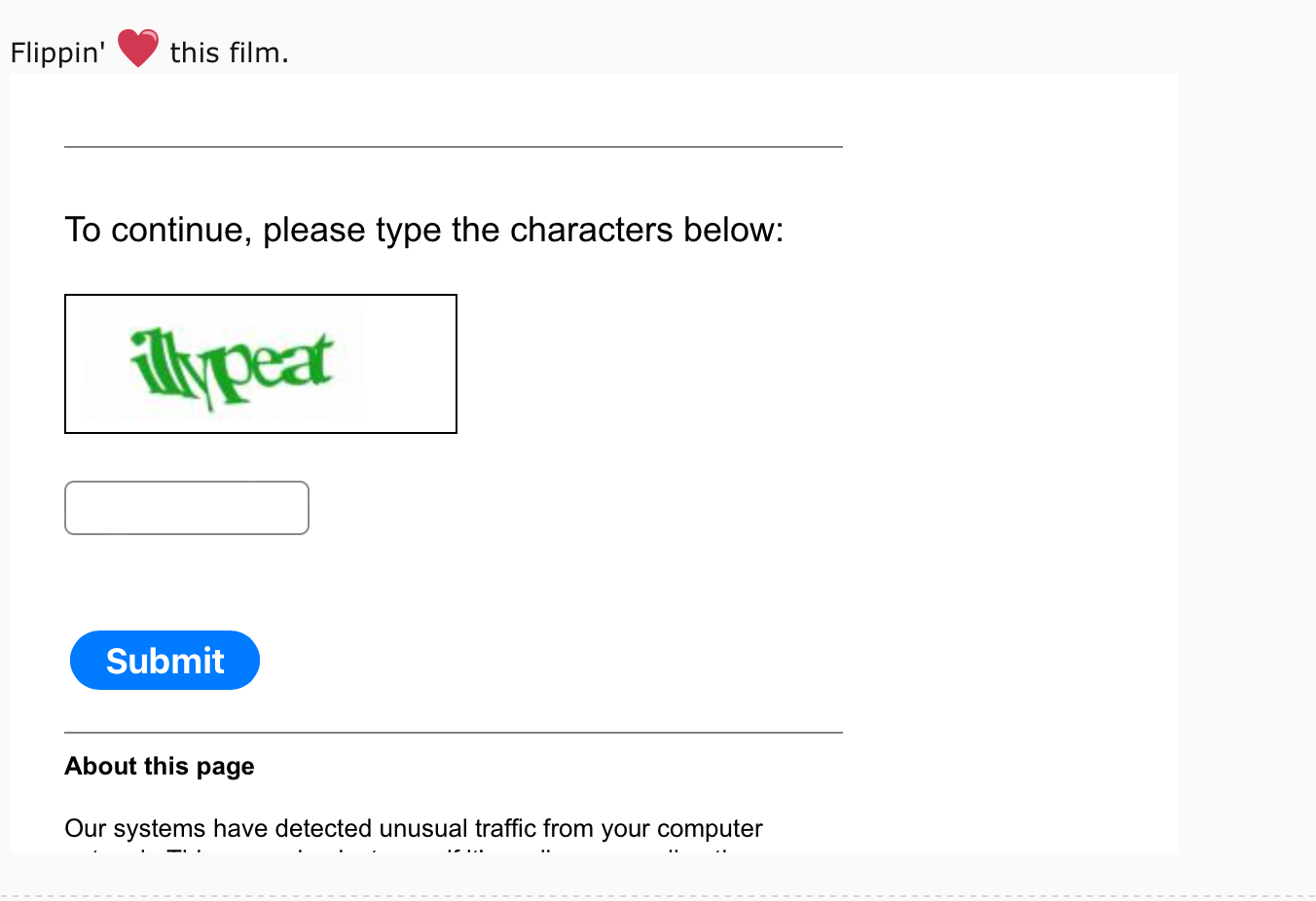
Task: Click the 'About this page' heading
Action: click(x=160, y=767)
